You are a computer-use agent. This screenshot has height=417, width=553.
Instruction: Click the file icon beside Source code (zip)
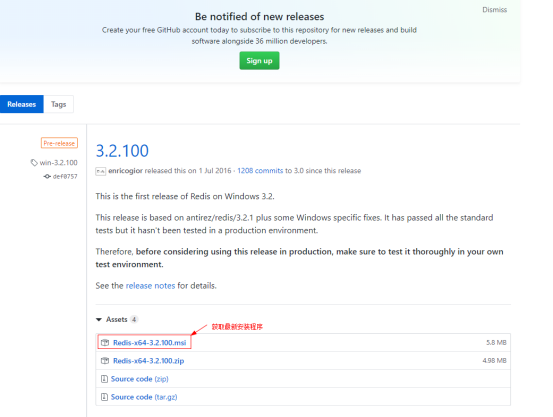[104, 379]
